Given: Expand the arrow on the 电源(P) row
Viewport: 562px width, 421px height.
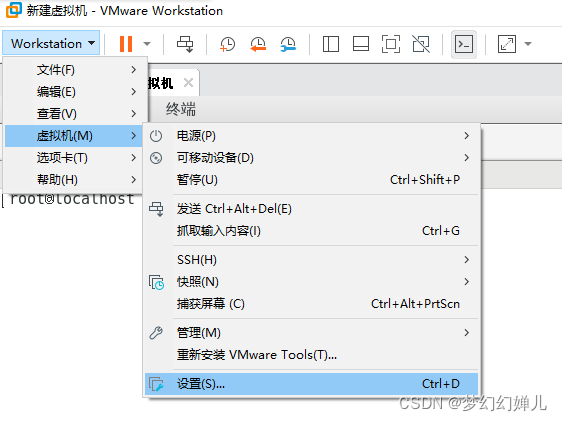Looking at the screenshot, I should (x=466, y=136).
